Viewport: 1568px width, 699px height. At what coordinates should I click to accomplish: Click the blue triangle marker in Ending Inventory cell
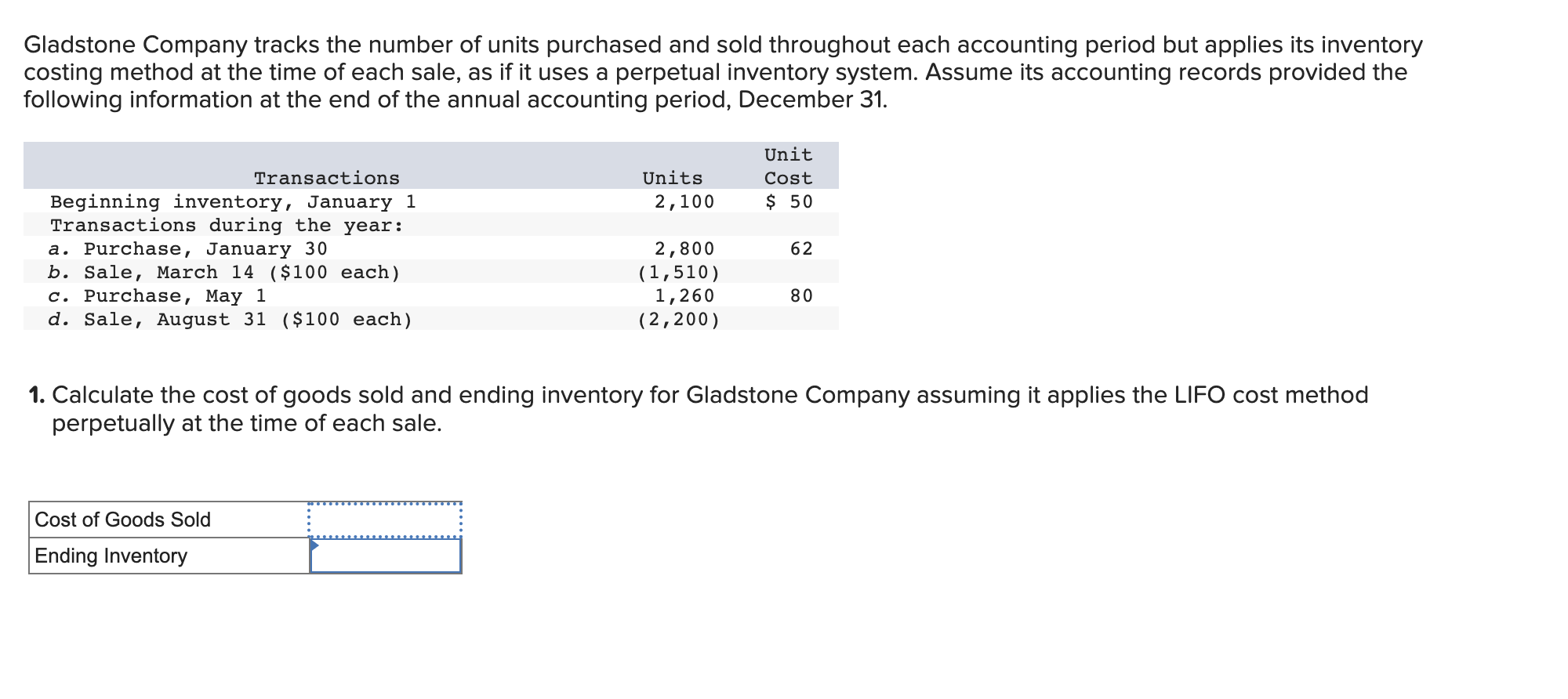pyautogui.click(x=314, y=545)
